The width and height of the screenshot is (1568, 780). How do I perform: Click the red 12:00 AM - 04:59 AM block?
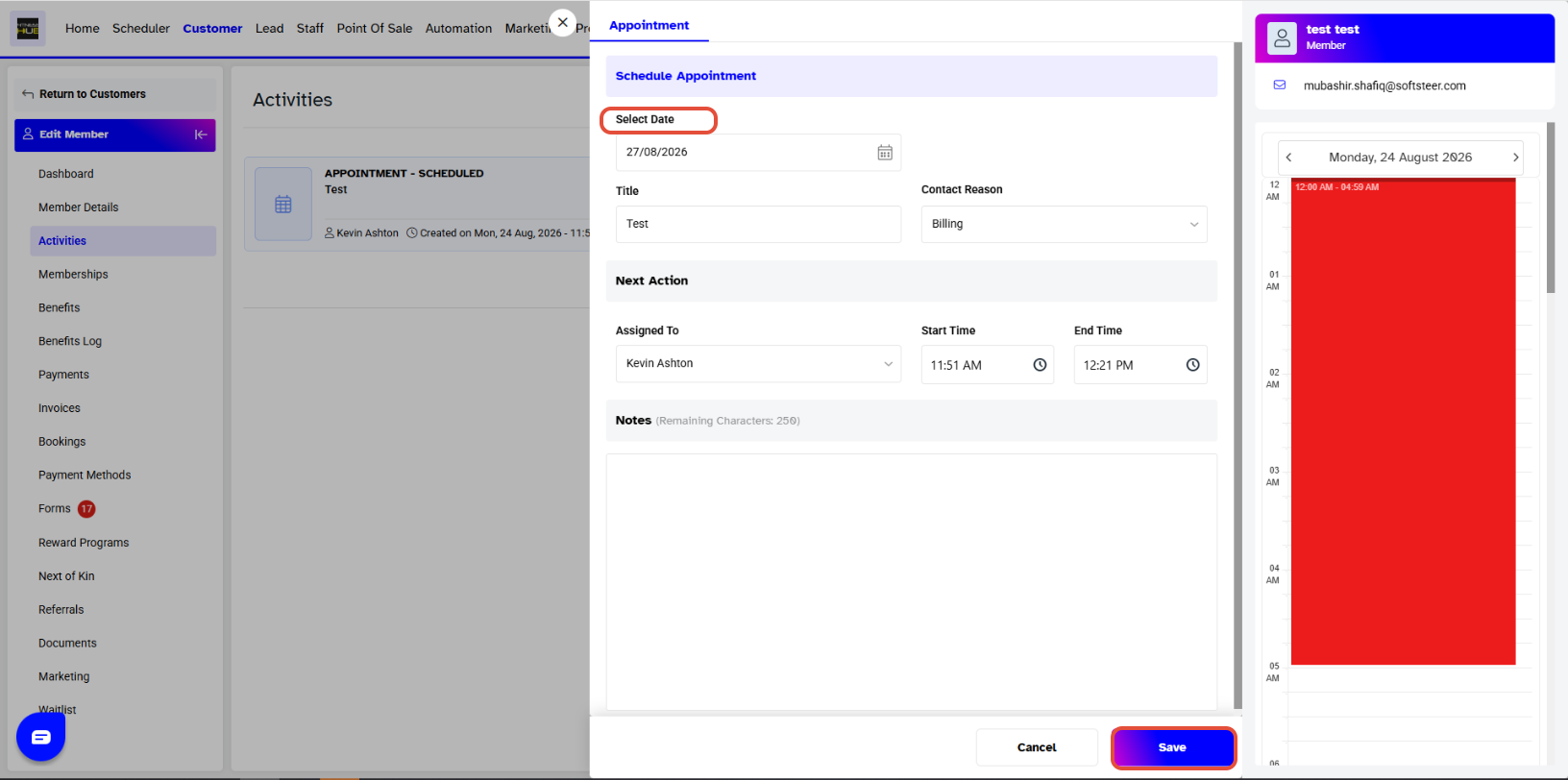pos(1403,422)
